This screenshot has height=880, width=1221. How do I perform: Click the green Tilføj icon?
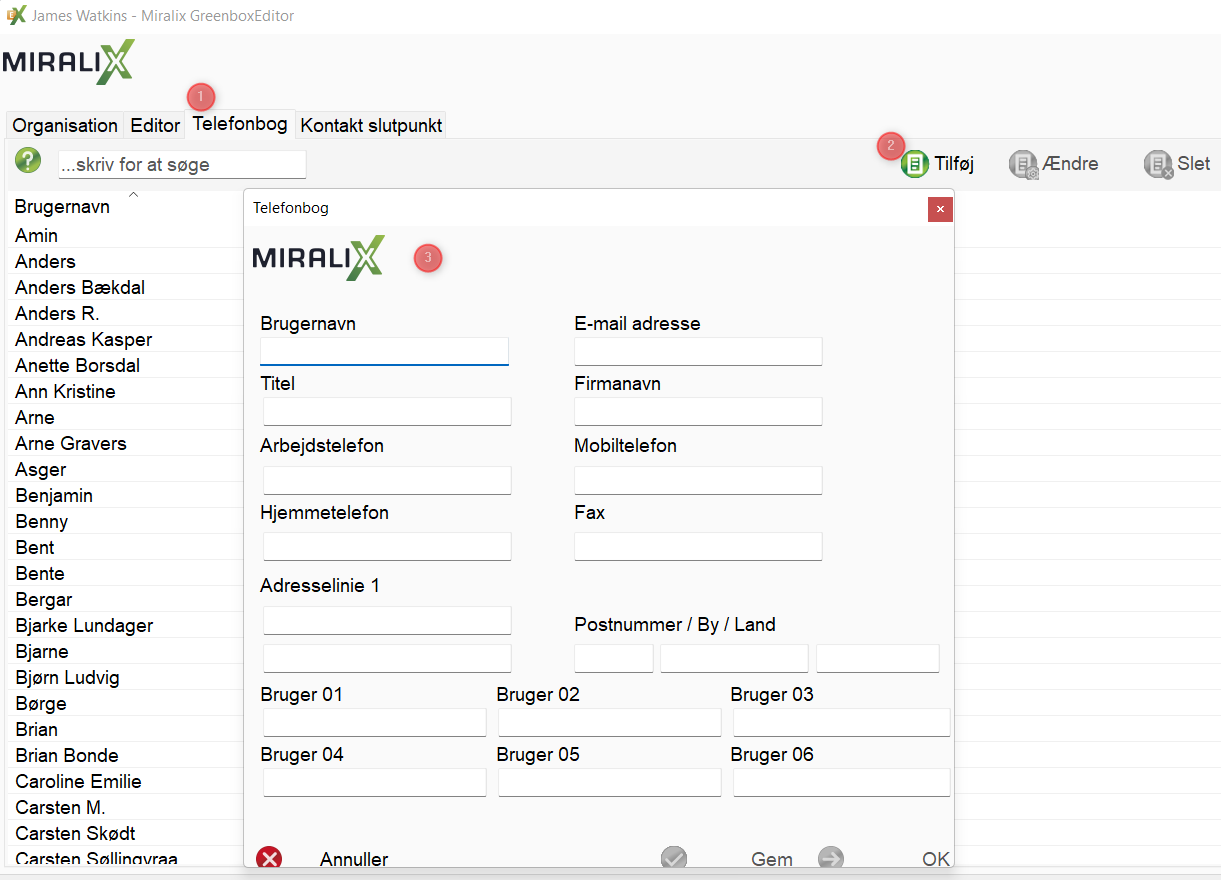[x=914, y=164]
